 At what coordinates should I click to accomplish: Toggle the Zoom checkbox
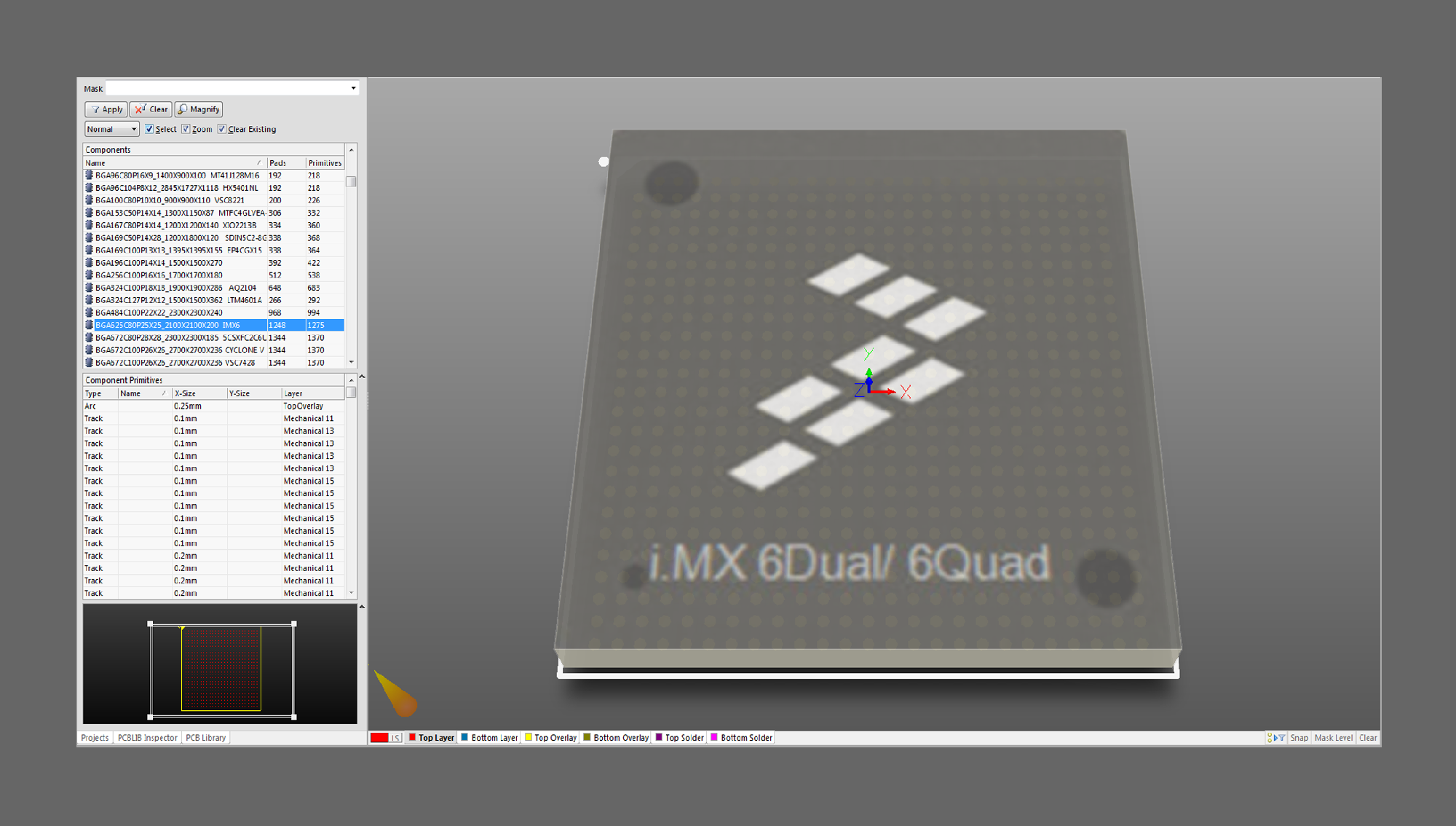186,129
